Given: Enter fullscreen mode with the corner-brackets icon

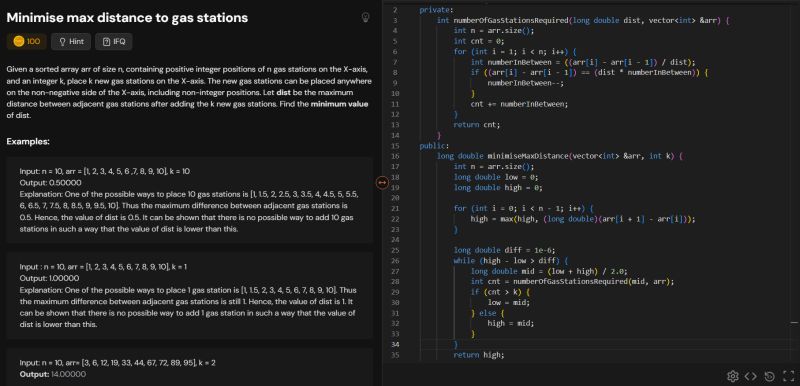Looking at the screenshot, I should [x=788, y=376].
